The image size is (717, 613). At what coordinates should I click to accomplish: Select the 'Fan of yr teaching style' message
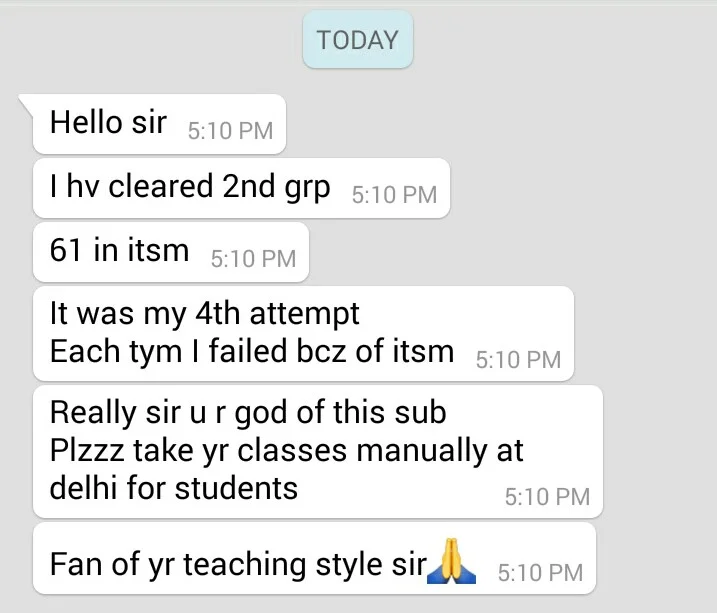pyautogui.click(x=315, y=559)
